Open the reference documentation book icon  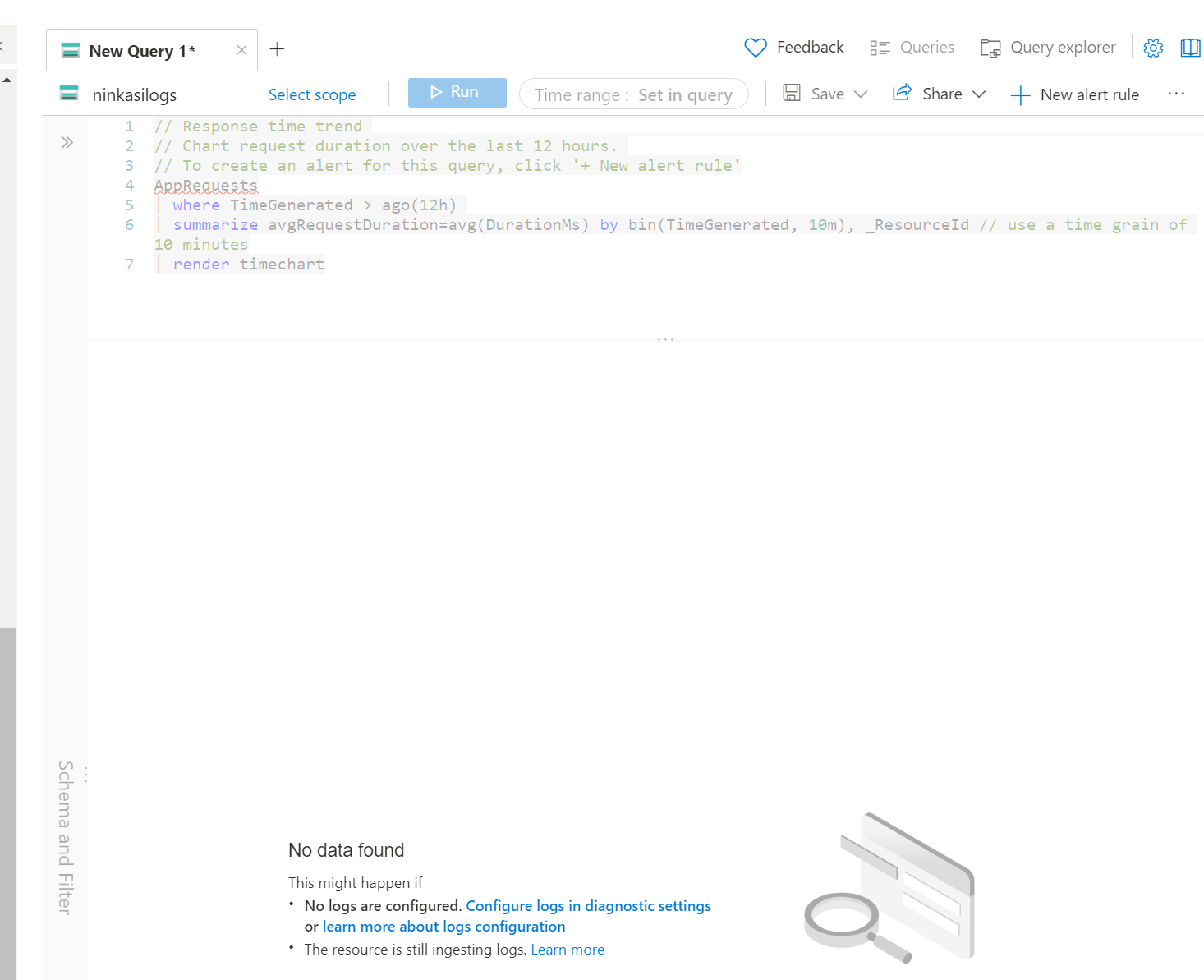coord(1190,47)
